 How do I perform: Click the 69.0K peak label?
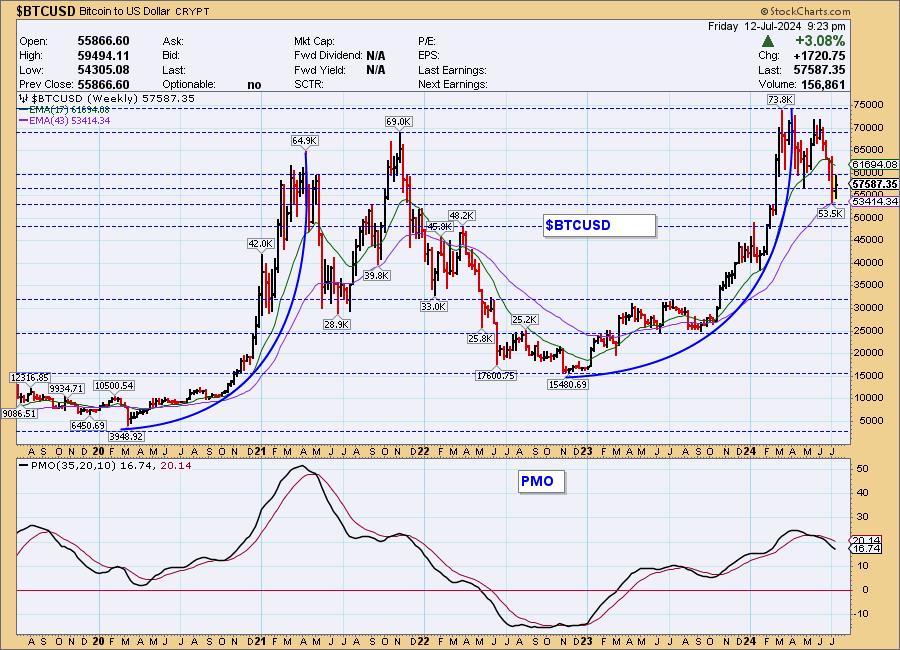(398, 122)
